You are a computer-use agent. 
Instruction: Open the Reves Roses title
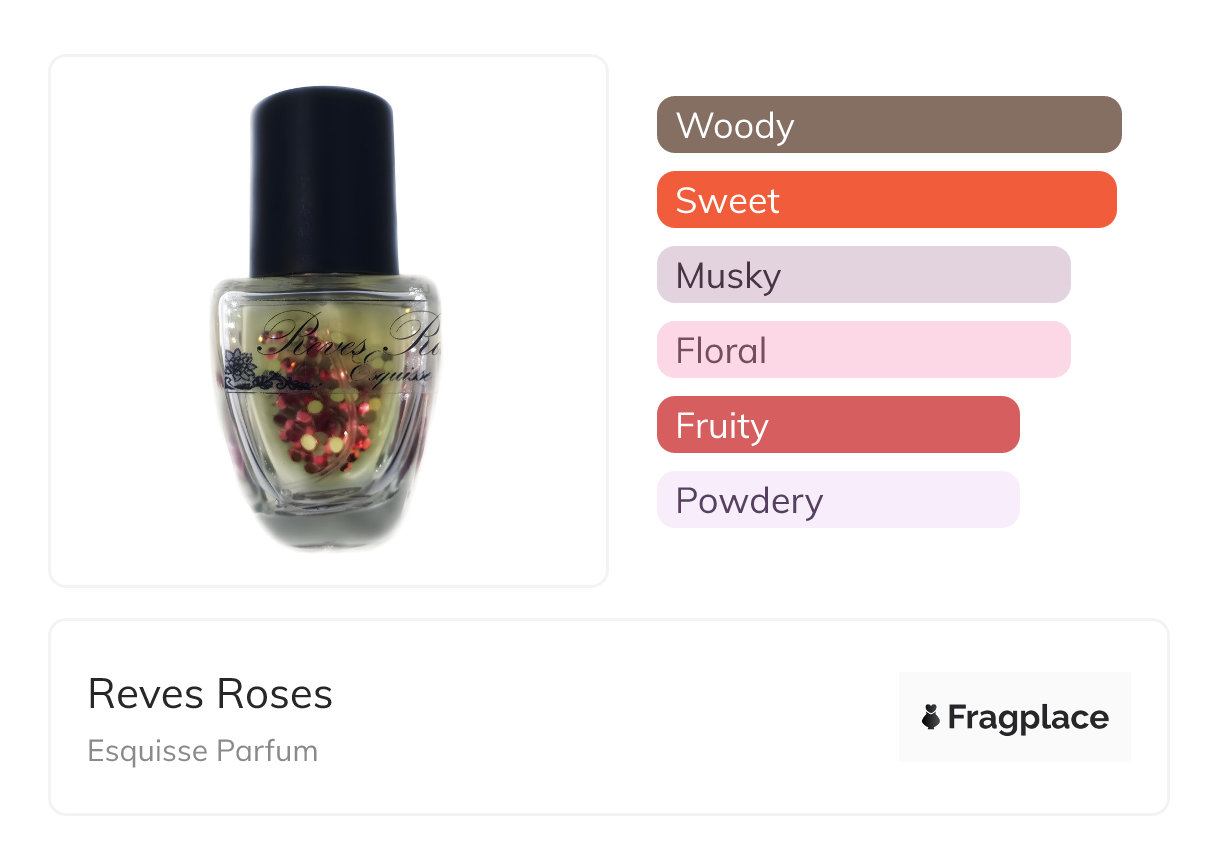(210, 694)
